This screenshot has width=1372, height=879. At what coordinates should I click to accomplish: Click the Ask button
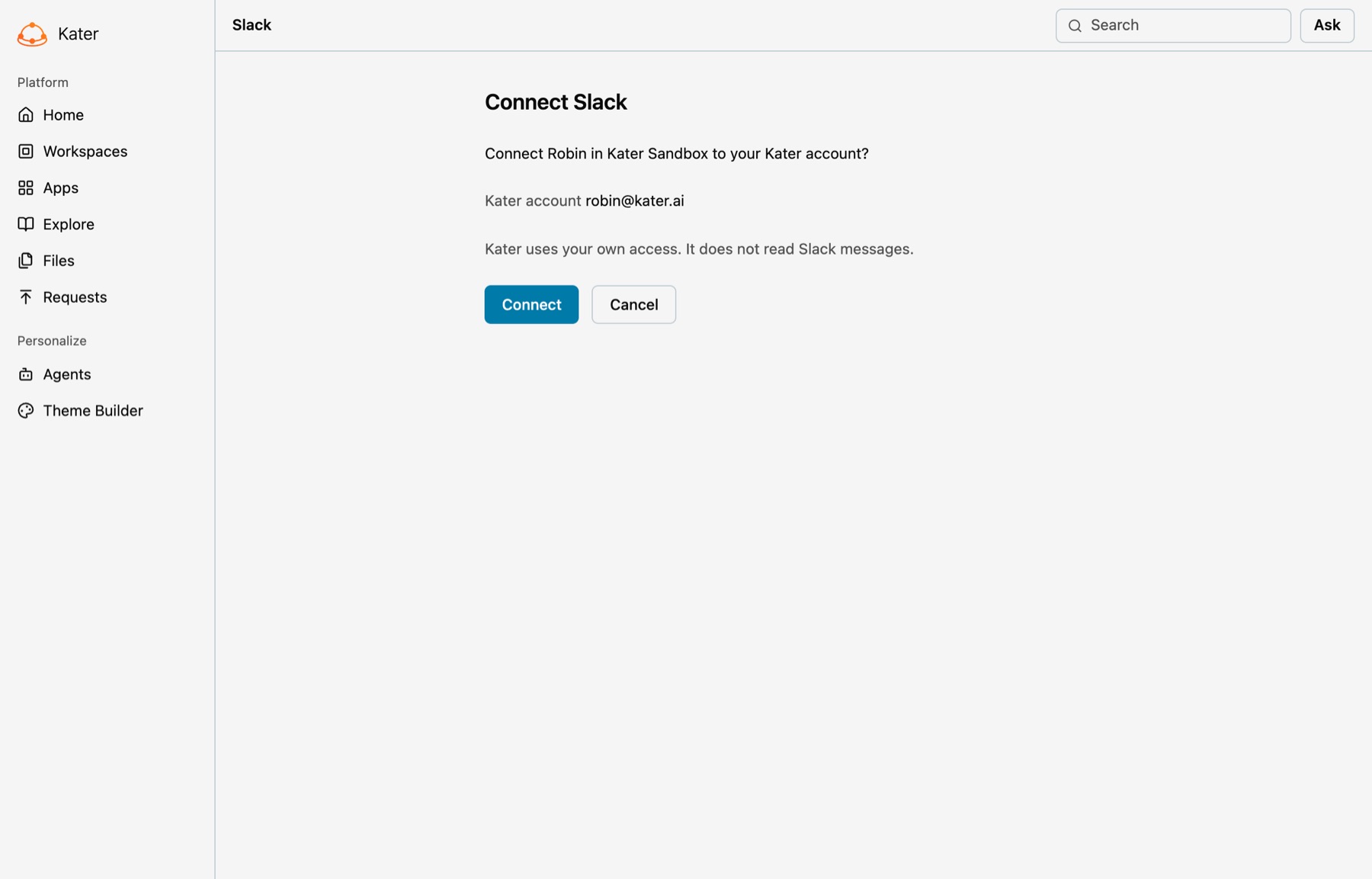click(x=1326, y=25)
